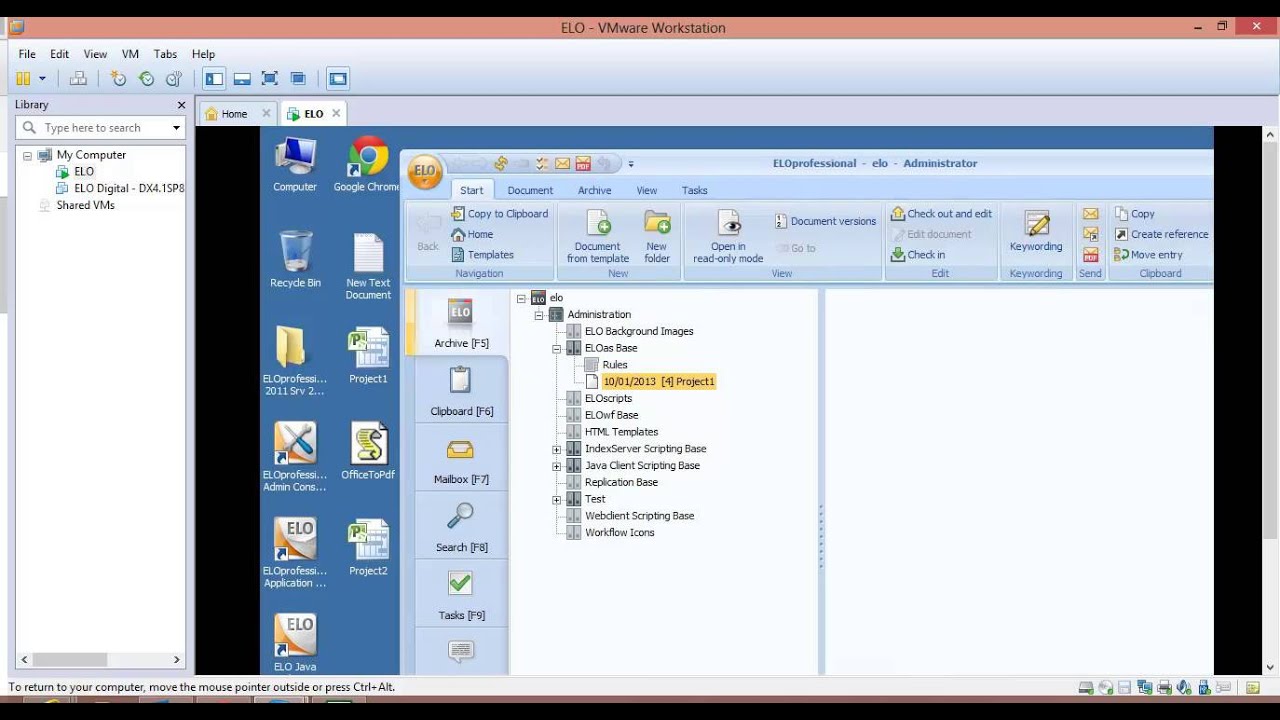The width and height of the screenshot is (1280, 720).
Task: Click the sound device status icon
Action: [1184, 687]
